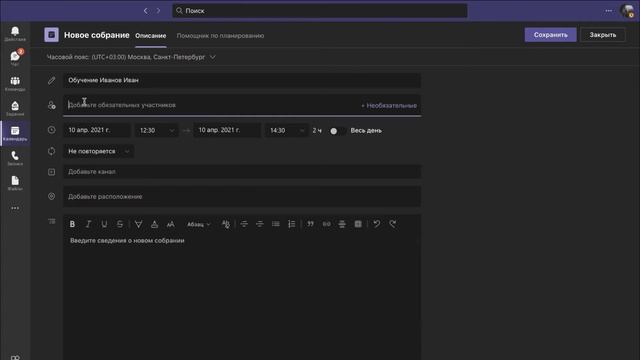
Task: Click the Сохранить button
Action: tap(551, 35)
